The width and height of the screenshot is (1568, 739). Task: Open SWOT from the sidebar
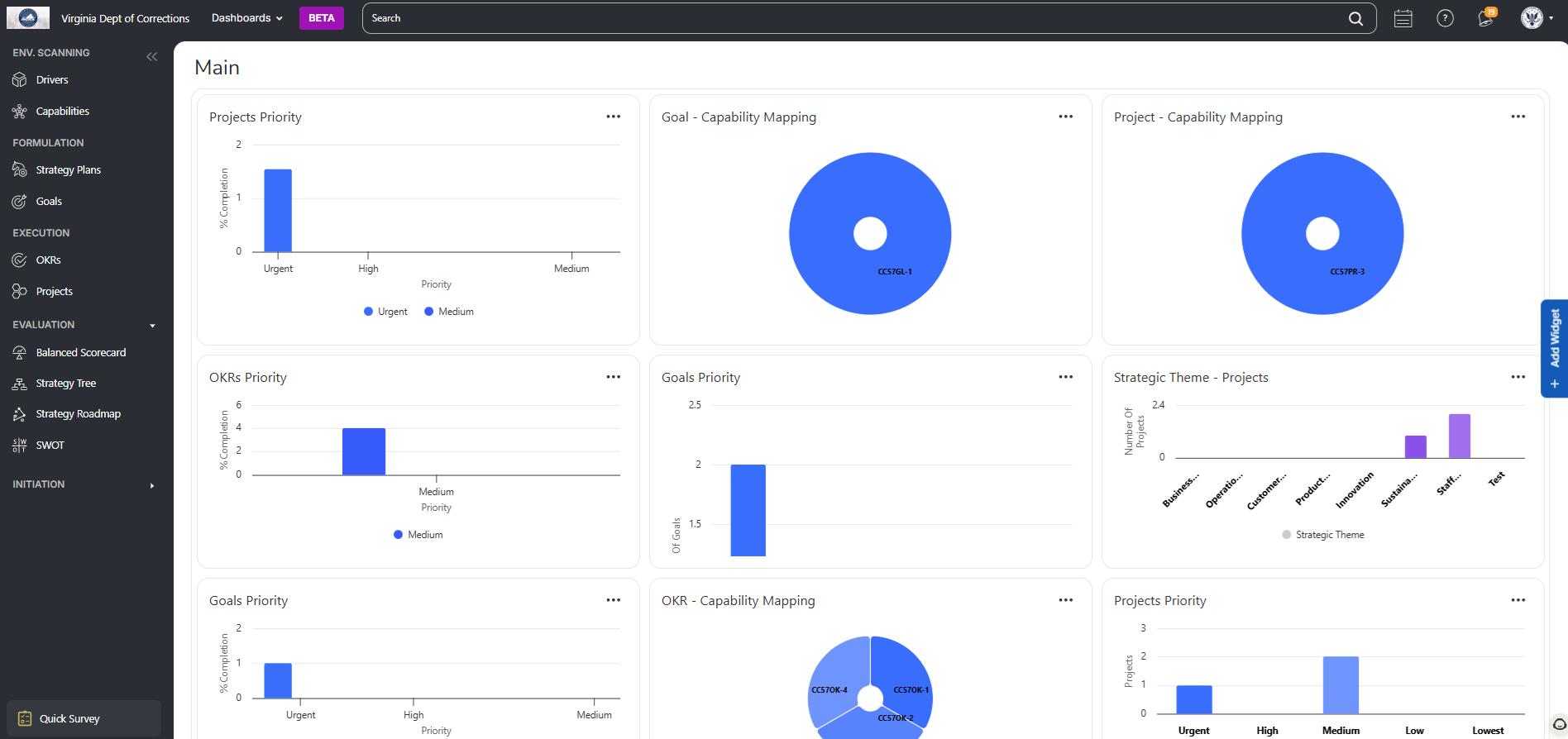[x=50, y=446]
